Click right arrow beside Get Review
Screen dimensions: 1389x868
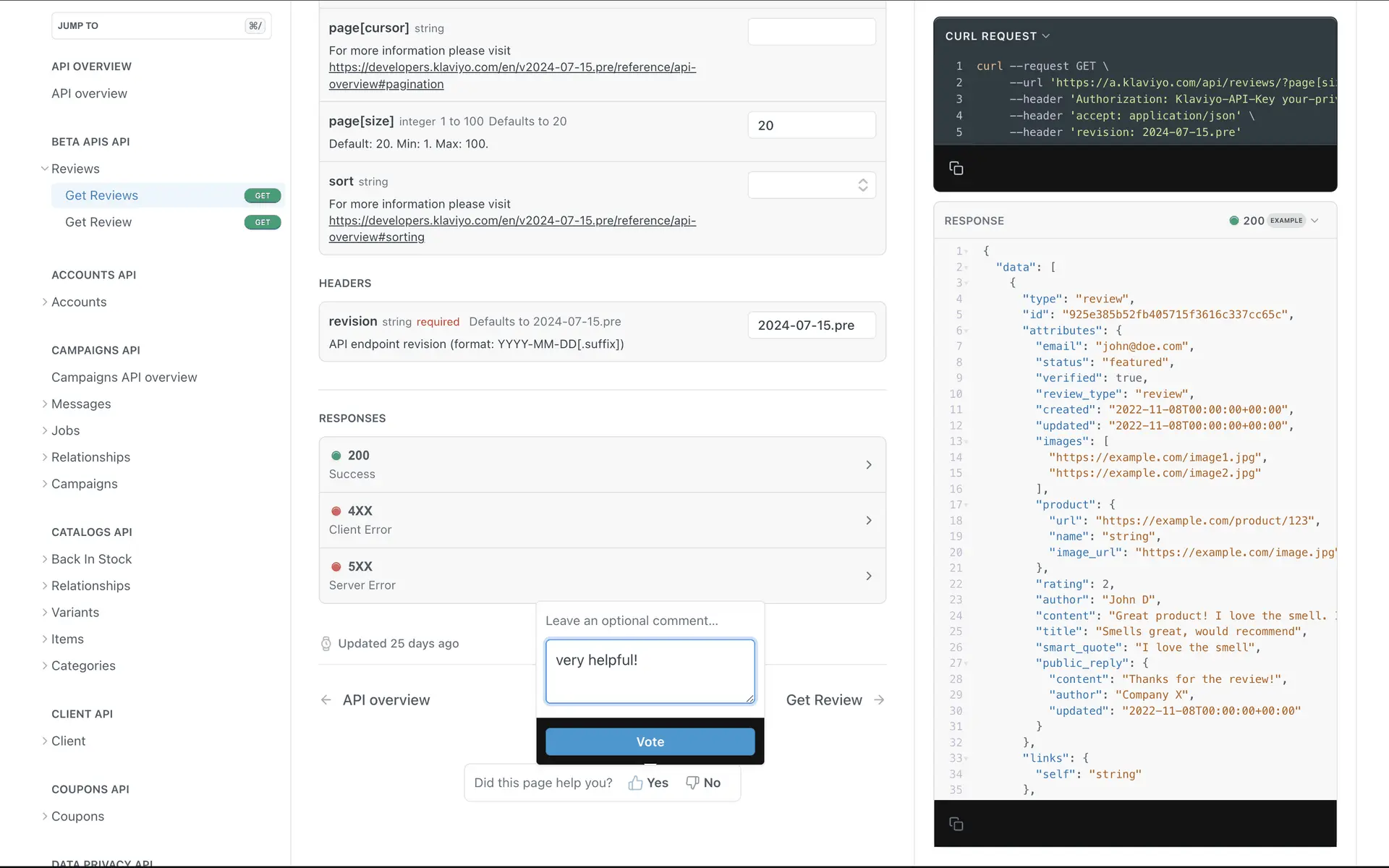[879, 700]
